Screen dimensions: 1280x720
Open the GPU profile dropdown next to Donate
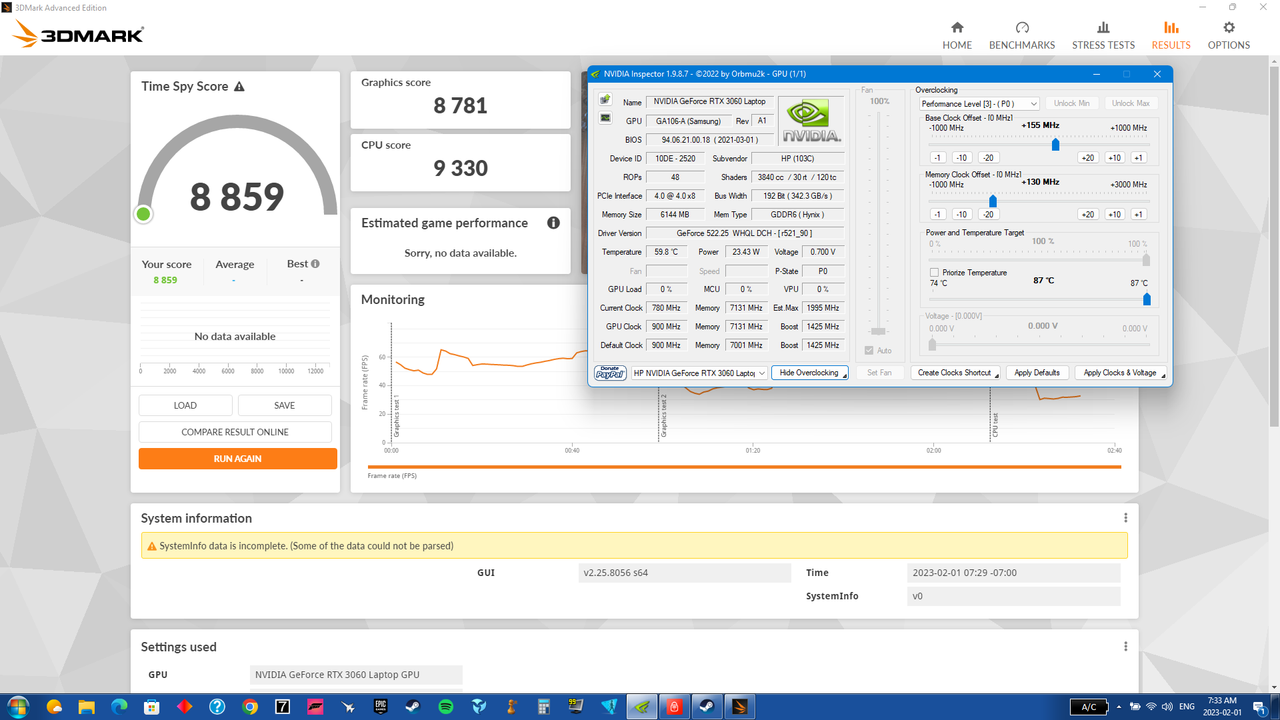(698, 372)
